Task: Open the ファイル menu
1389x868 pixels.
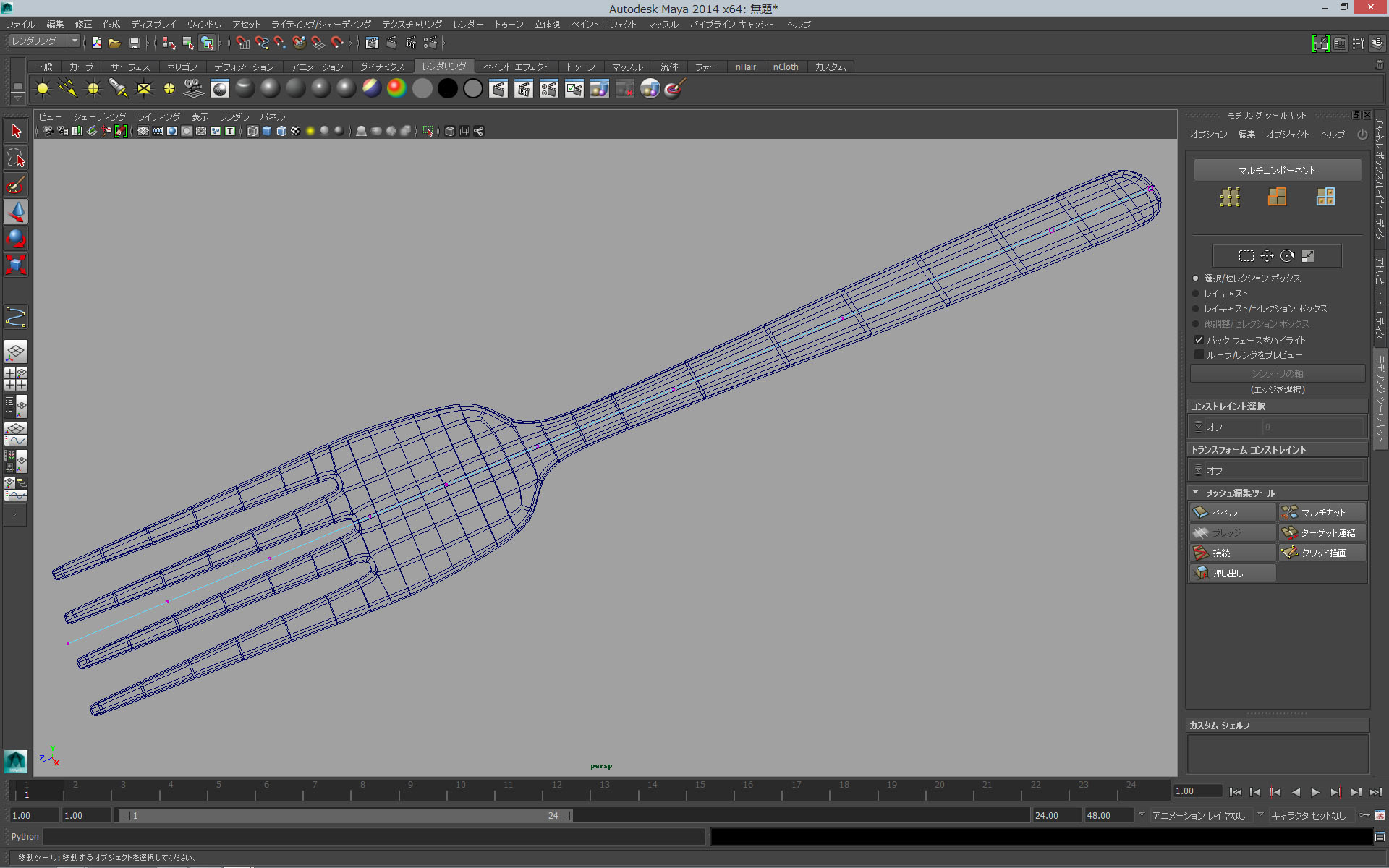Action: 20,24
